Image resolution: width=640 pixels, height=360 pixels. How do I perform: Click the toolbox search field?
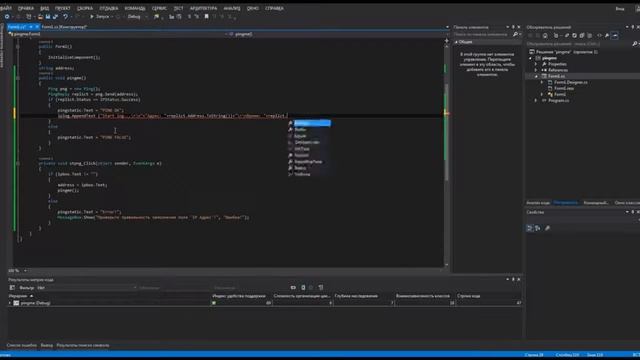(x=484, y=34)
